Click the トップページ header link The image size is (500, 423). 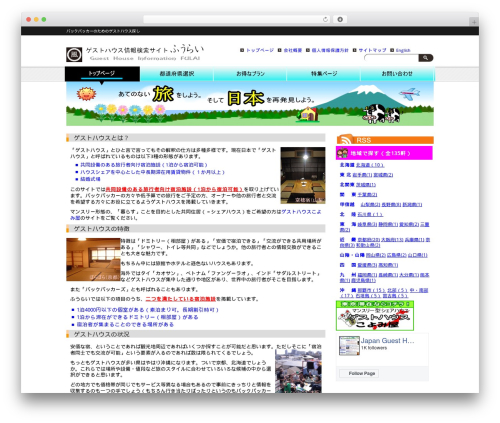click(x=260, y=50)
